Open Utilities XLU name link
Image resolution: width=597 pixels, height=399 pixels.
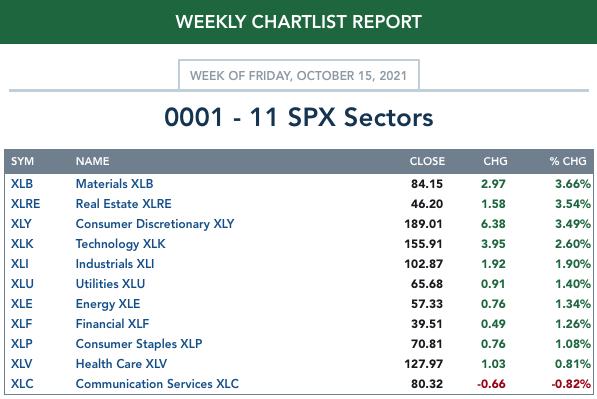coord(110,284)
